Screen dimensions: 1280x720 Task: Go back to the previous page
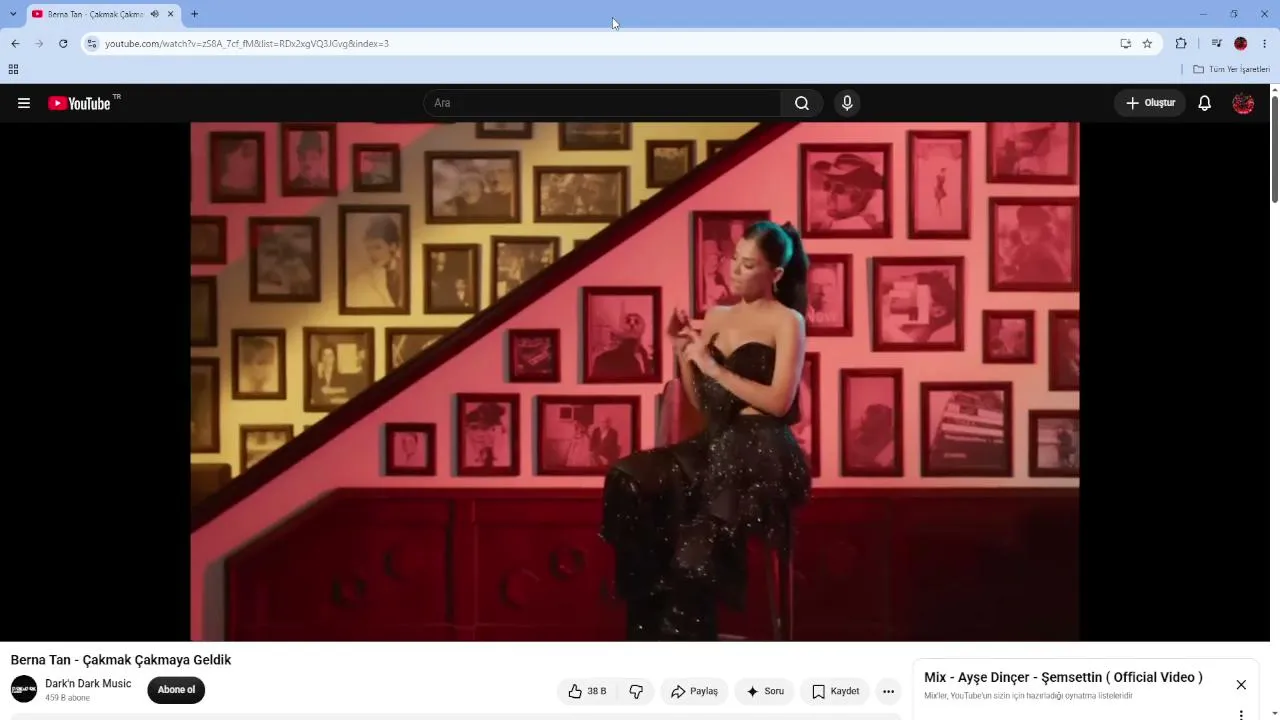[x=15, y=43]
